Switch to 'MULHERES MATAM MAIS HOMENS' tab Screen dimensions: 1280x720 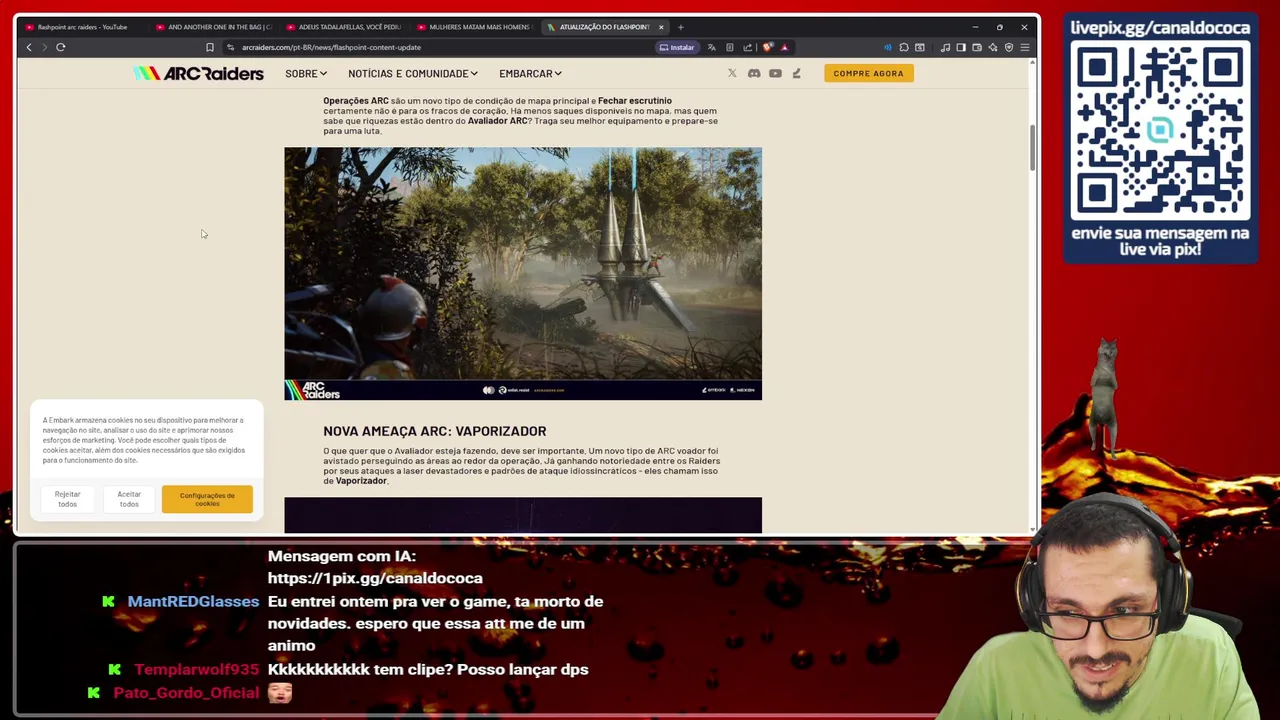pyautogui.click(x=475, y=27)
